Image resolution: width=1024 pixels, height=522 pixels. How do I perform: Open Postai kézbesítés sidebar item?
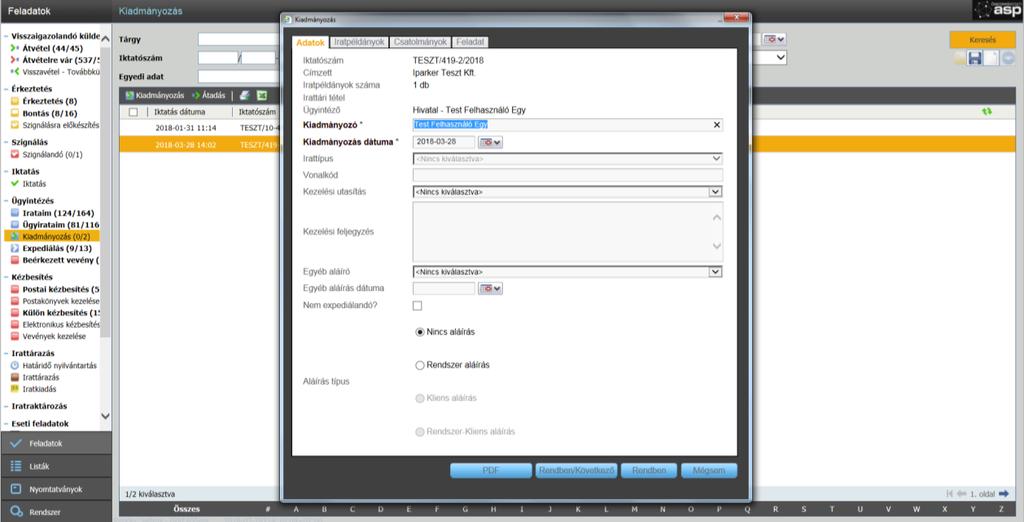pos(55,289)
